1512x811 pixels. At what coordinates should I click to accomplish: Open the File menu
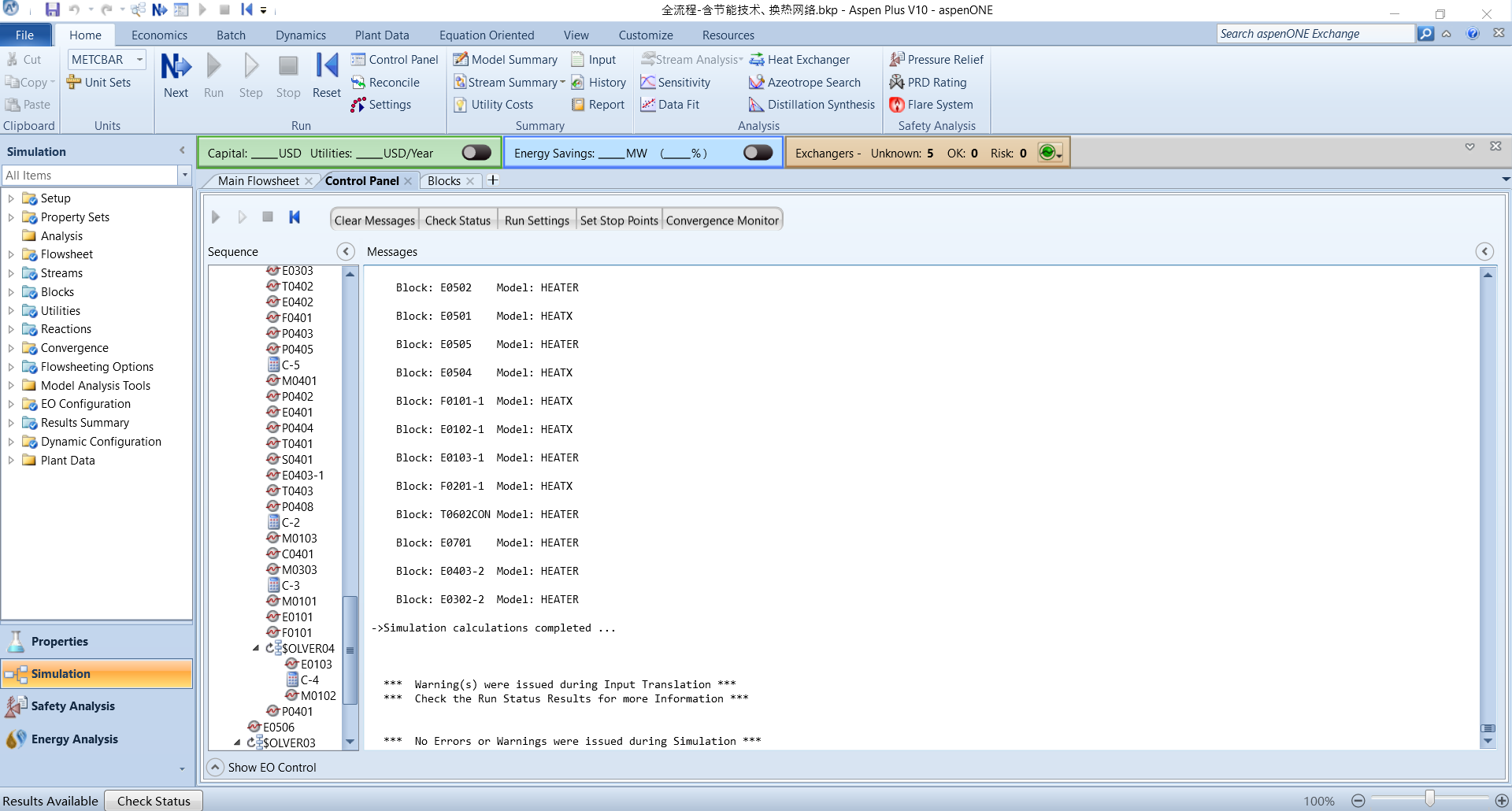point(25,35)
